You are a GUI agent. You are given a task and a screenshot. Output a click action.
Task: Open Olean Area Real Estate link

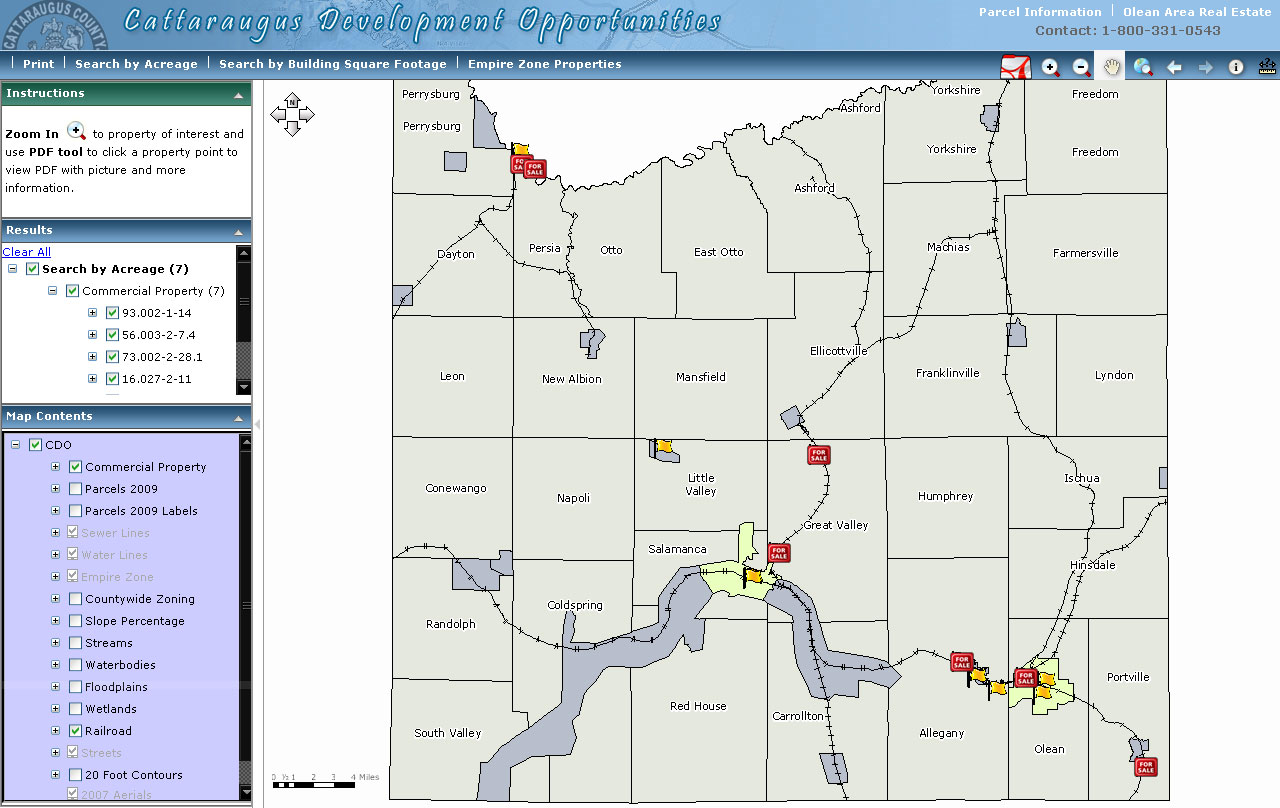tap(1196, 12)
